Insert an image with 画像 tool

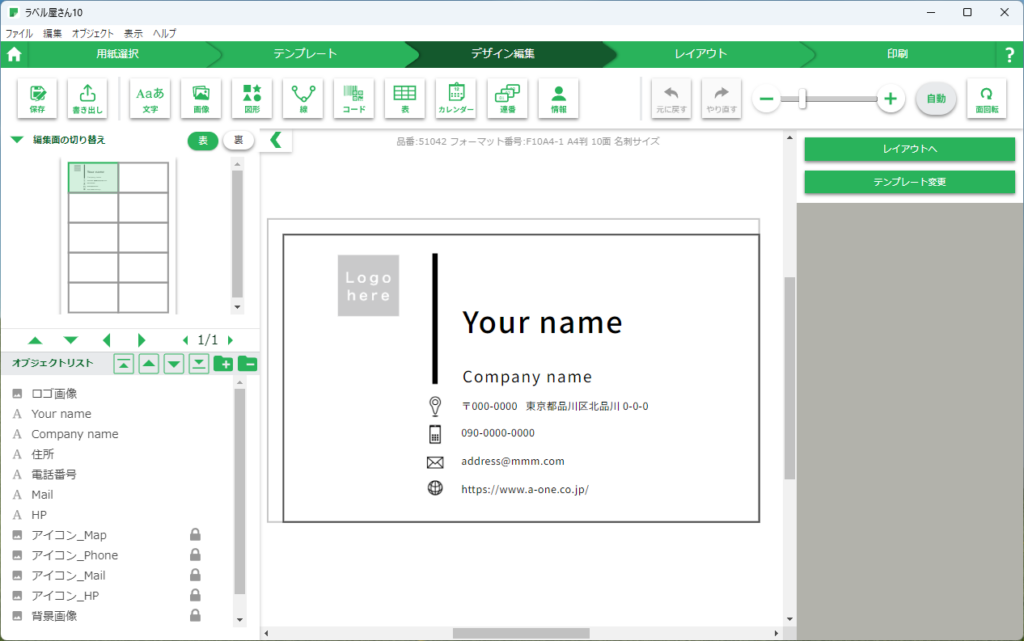[201, 98]
